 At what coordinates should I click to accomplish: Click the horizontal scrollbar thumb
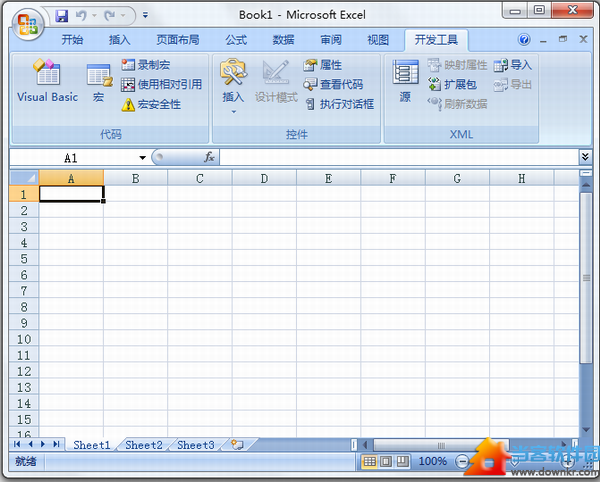click(x=441, y=445)
